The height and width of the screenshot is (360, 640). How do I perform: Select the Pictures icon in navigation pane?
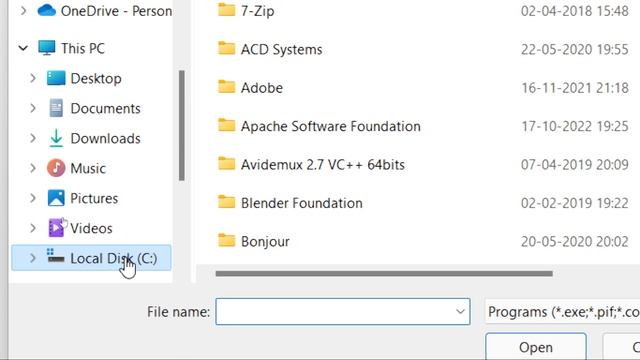56,198
